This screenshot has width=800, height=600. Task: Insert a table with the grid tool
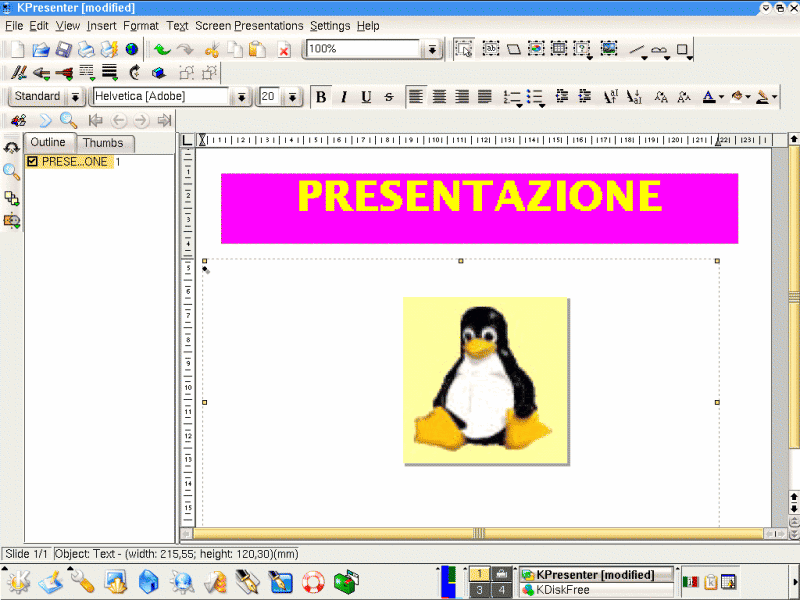click(559, 49)
